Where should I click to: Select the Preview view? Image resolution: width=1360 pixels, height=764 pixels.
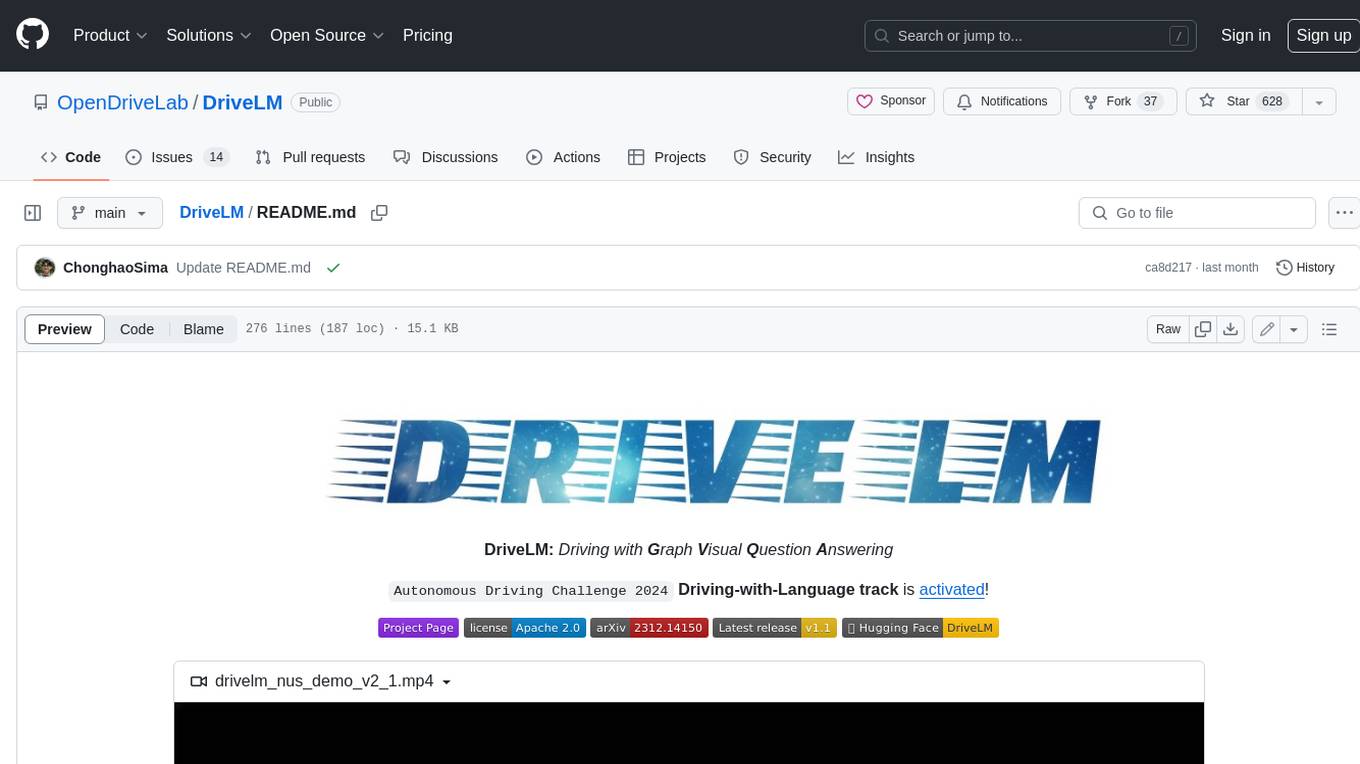click(65, 329)
